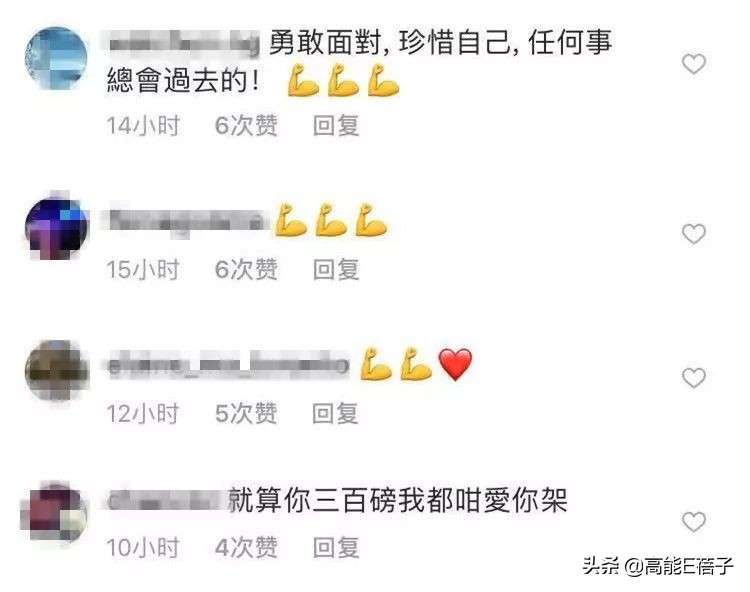Like the 就算你三百磅 comment heart
This screenshot has height=592, width=750.
pos(694,522)
